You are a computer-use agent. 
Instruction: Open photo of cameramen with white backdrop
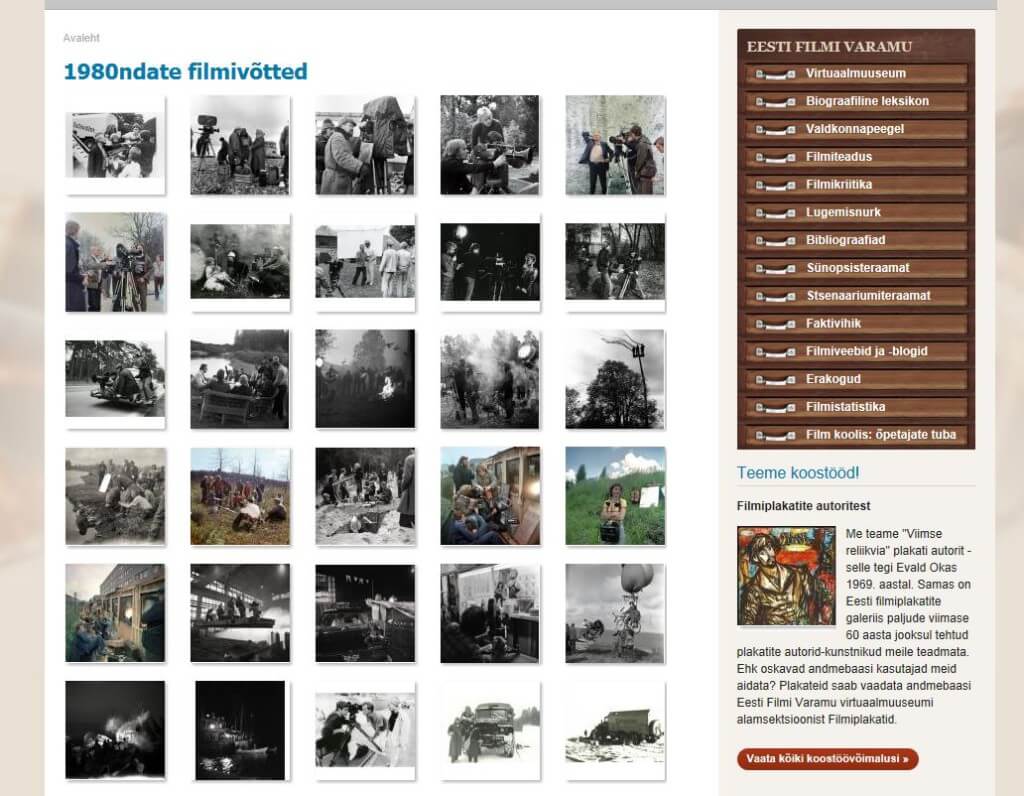(x=365, y=730)
